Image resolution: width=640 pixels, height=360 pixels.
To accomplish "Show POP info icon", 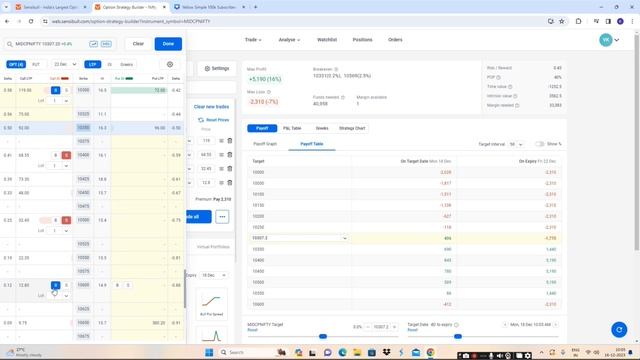I will click(498, 78).
